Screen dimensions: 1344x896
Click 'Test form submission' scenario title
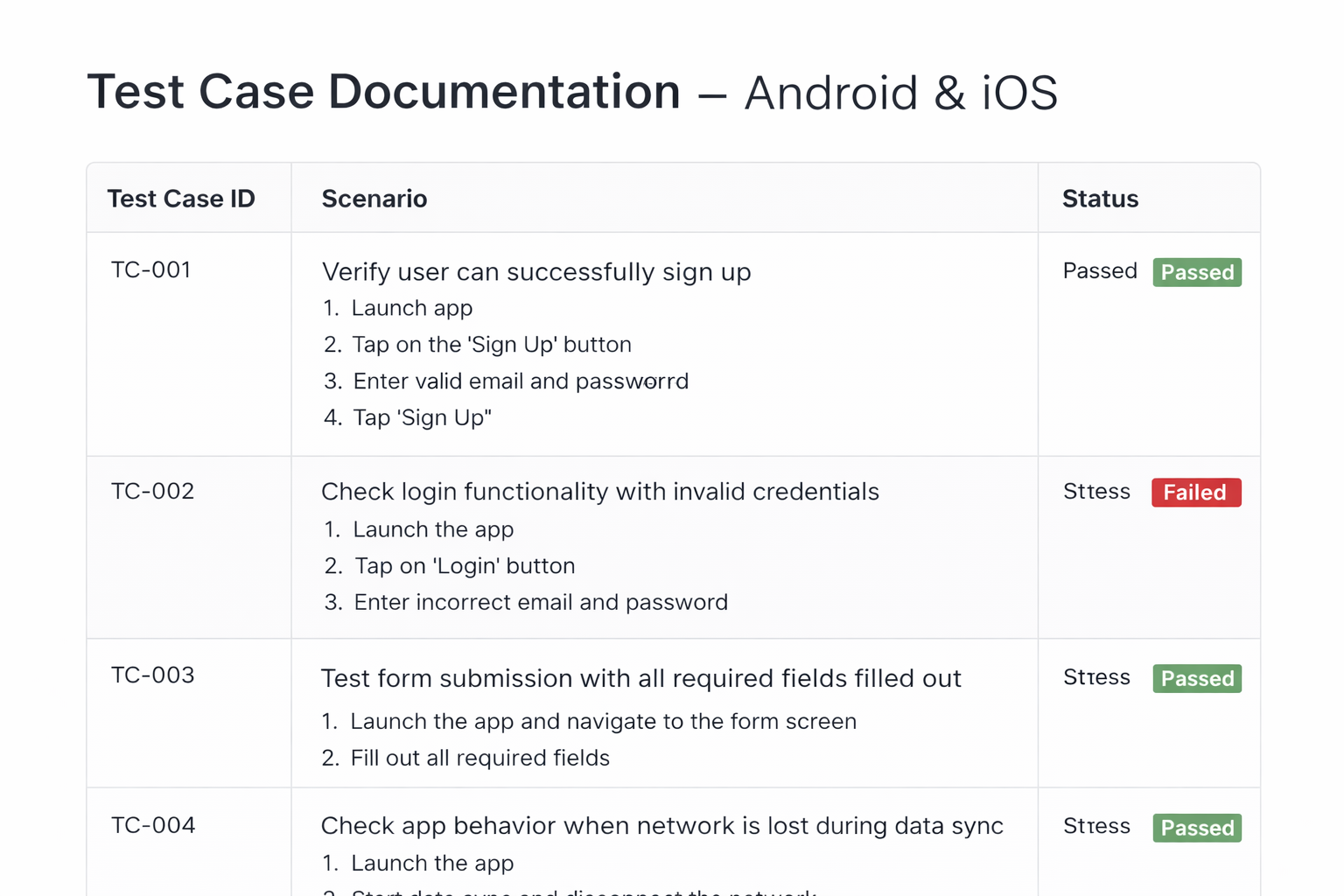pyautogui.click(x=640, y=678)
